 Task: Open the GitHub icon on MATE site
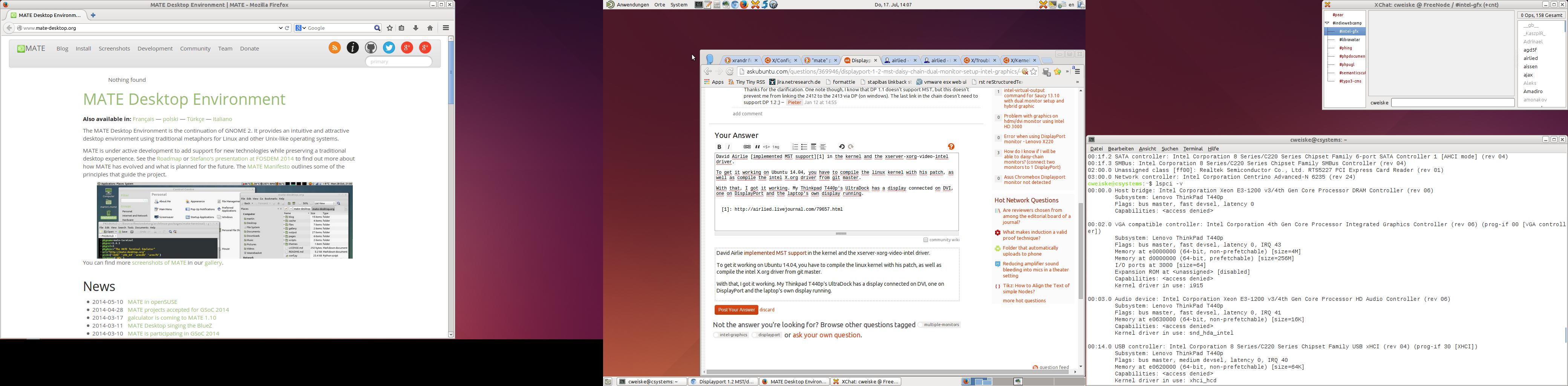point(371,48)
